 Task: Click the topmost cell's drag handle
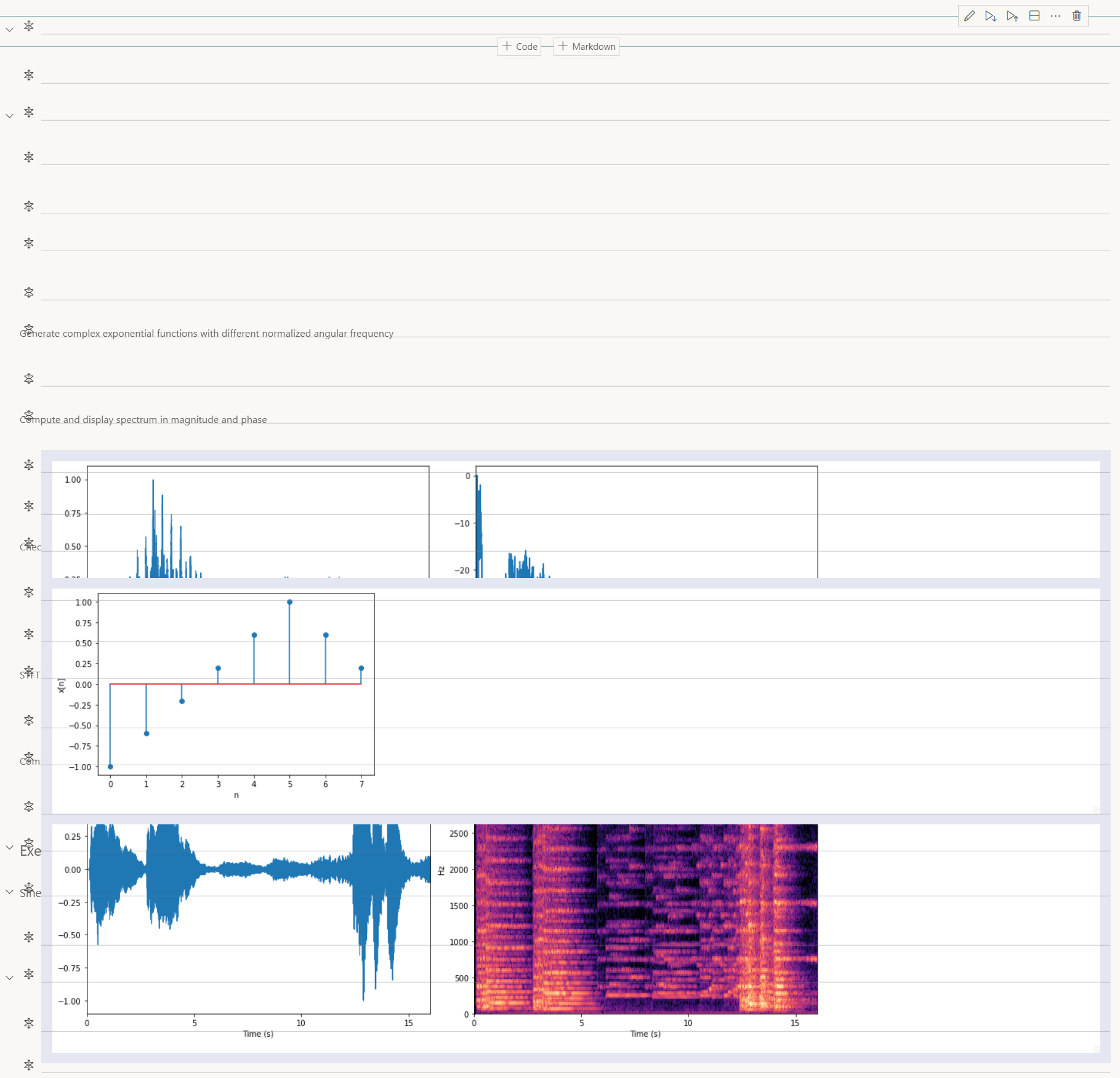tap(29, 26)
